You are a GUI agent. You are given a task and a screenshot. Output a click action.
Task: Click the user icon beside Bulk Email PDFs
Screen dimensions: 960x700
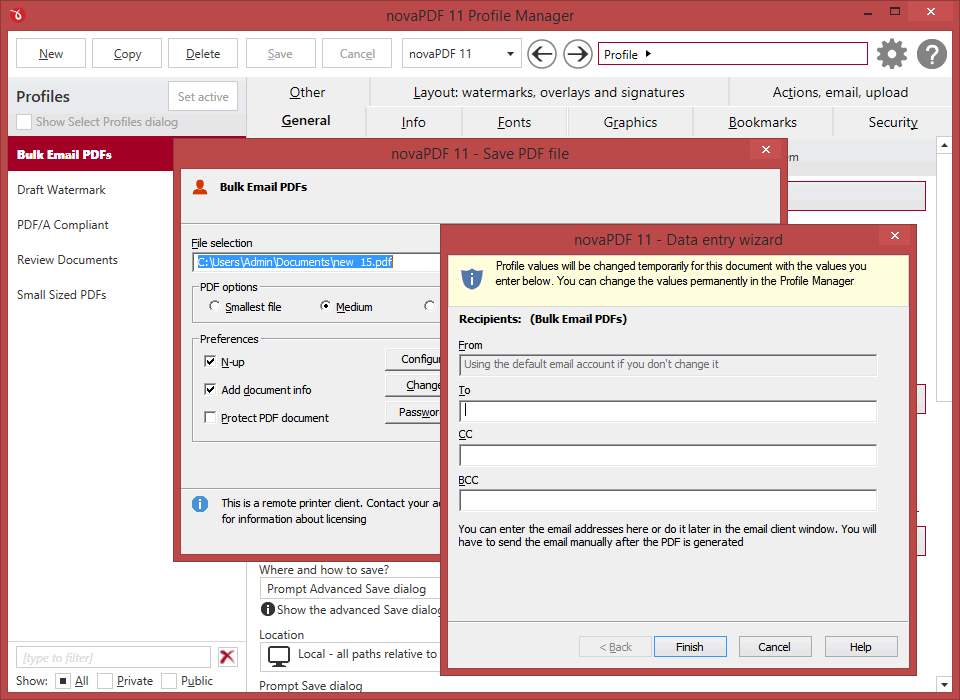pos(200,187)
